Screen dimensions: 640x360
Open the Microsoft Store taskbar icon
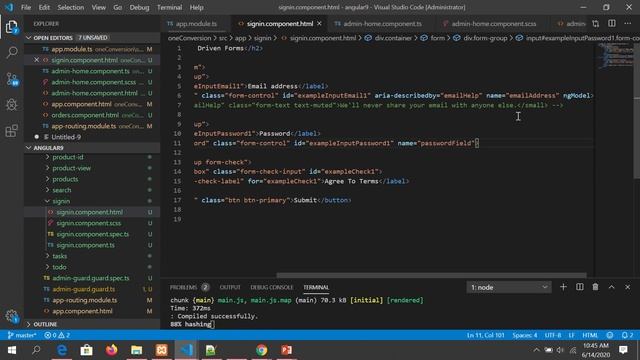[86, 350]
